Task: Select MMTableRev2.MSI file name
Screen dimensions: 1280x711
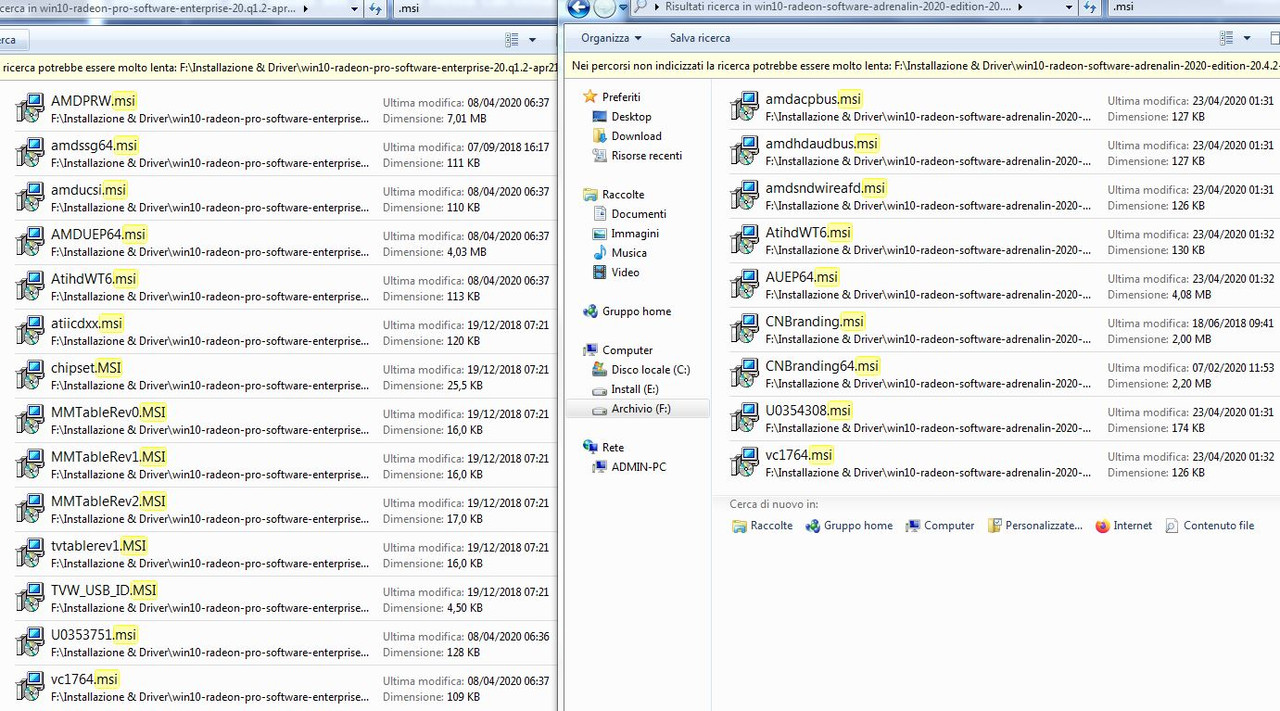Action: [x=109, y=501]
